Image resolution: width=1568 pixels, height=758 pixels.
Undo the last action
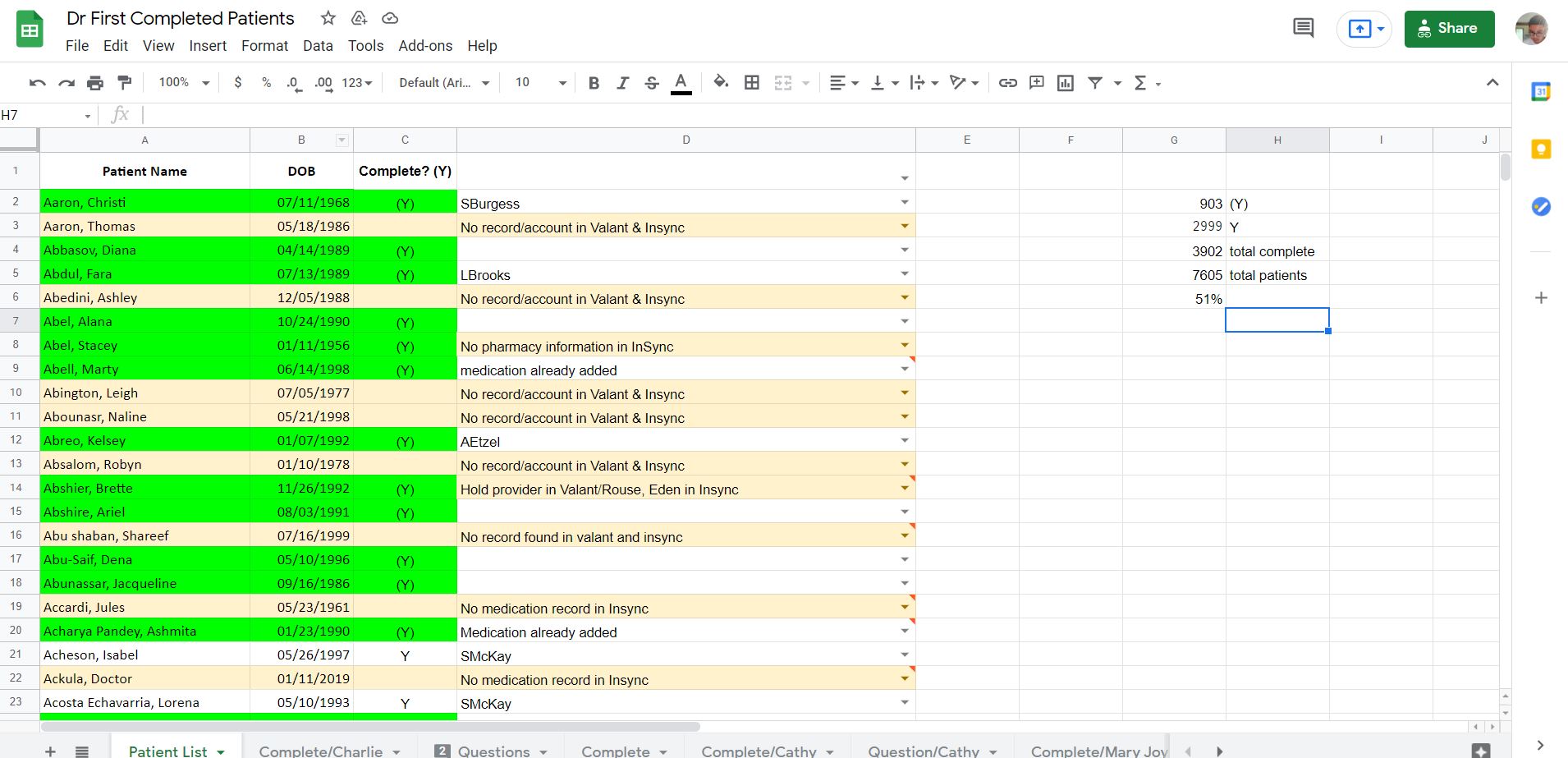(x=37, y=83)
